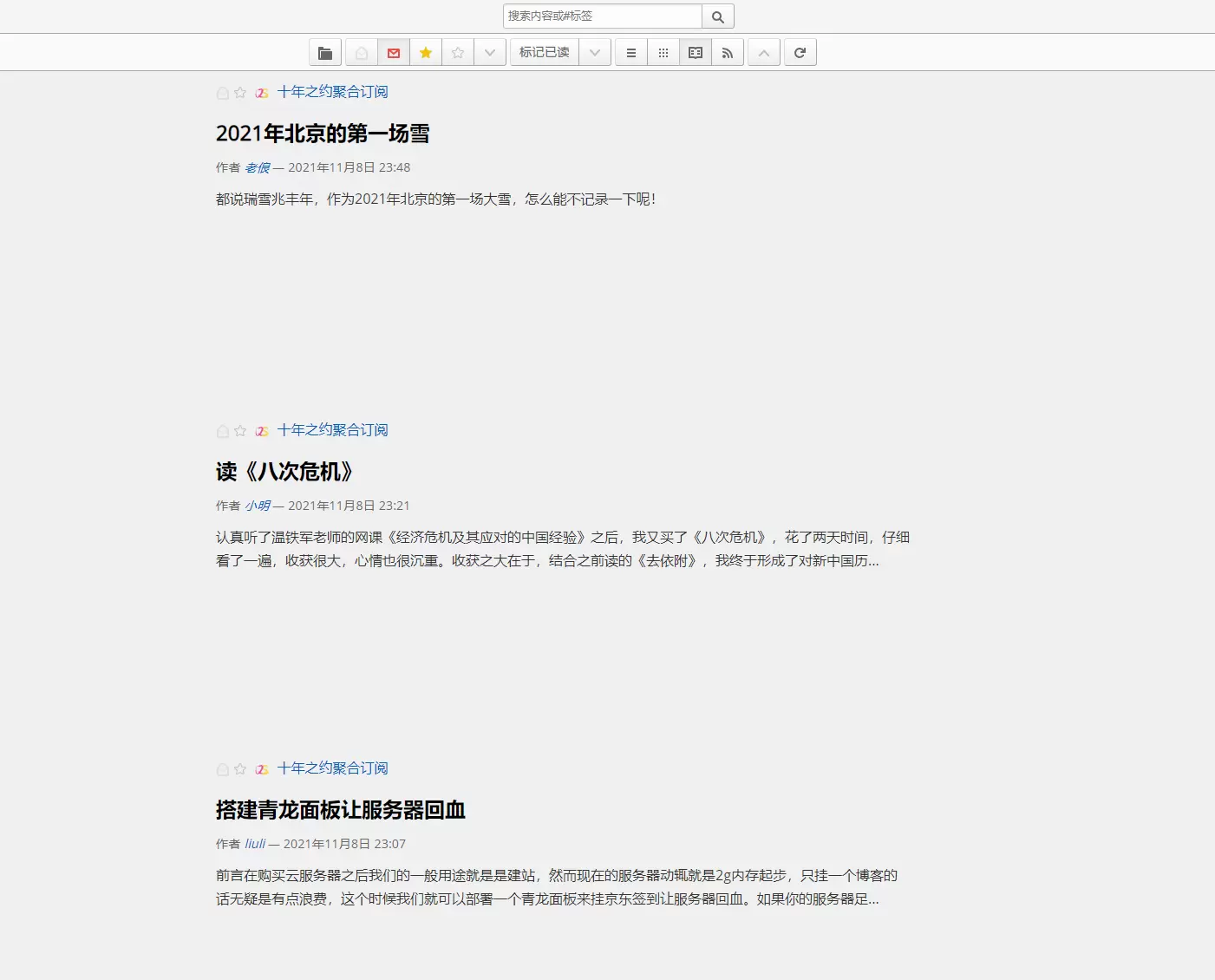Open the folder/categories sidebar button
The height and width of the screenshot is (980, 1215).
(325, 53)
